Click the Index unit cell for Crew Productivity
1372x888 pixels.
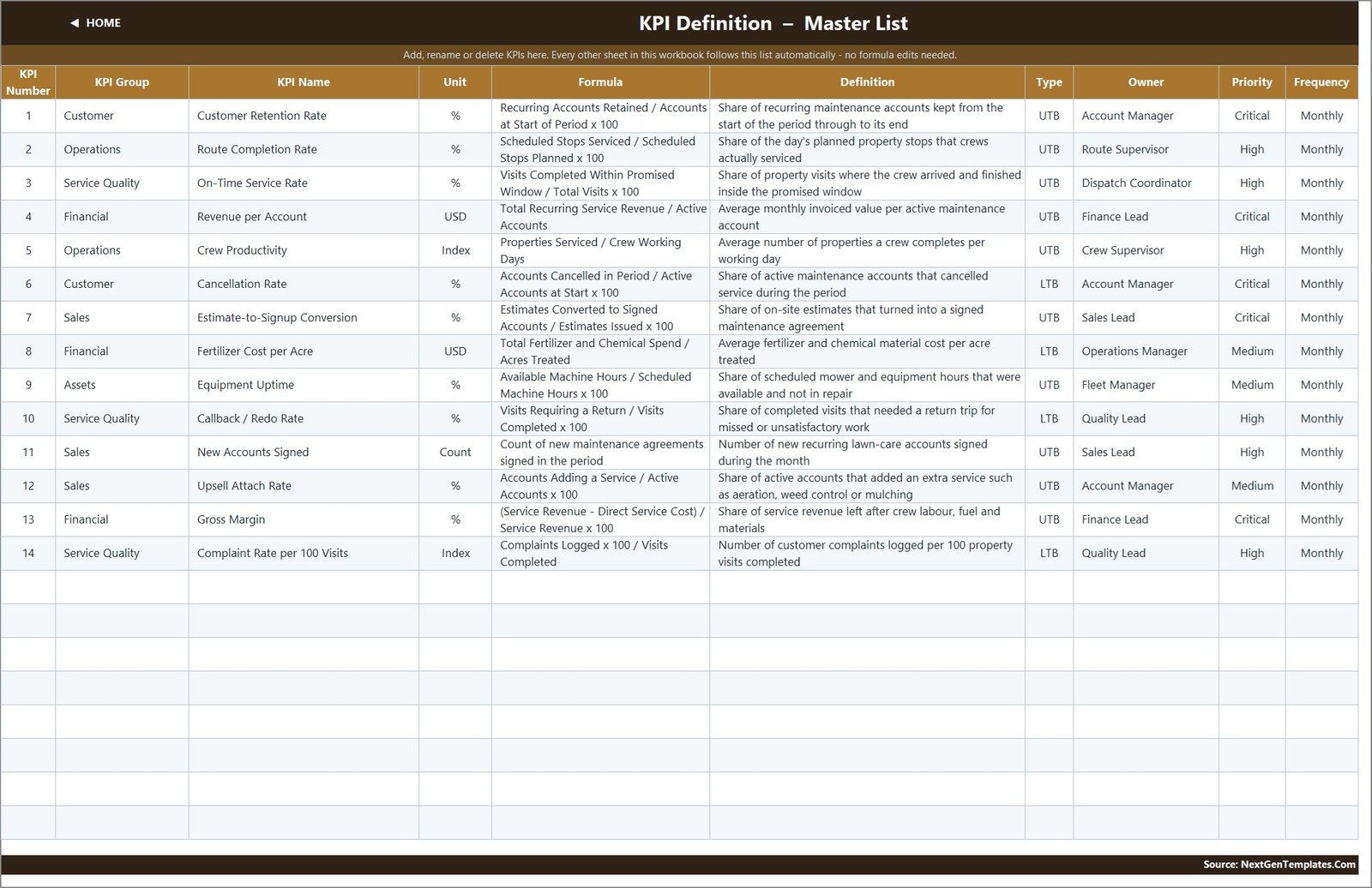(455, 250)
